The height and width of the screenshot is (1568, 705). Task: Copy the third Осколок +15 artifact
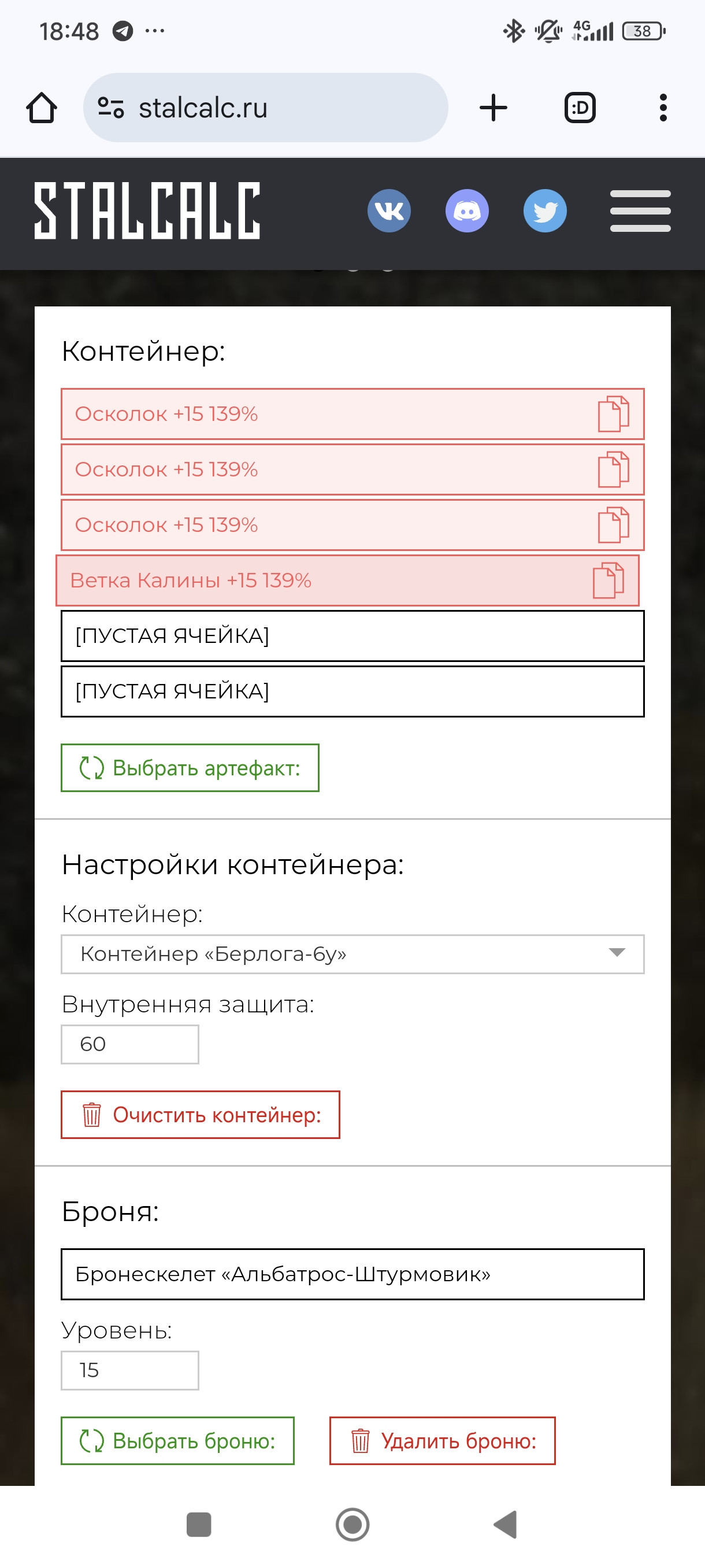point(613,525)
